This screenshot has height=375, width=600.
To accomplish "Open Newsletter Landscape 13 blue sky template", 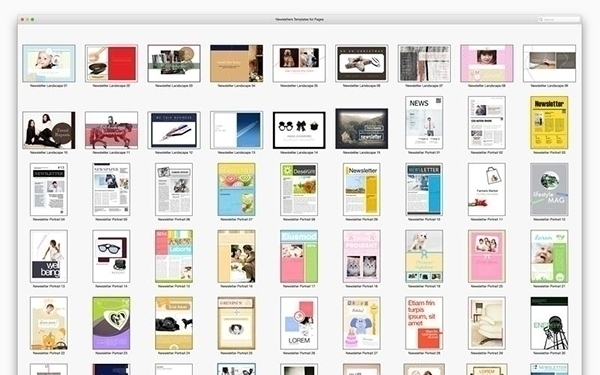I will coord(236,130).
